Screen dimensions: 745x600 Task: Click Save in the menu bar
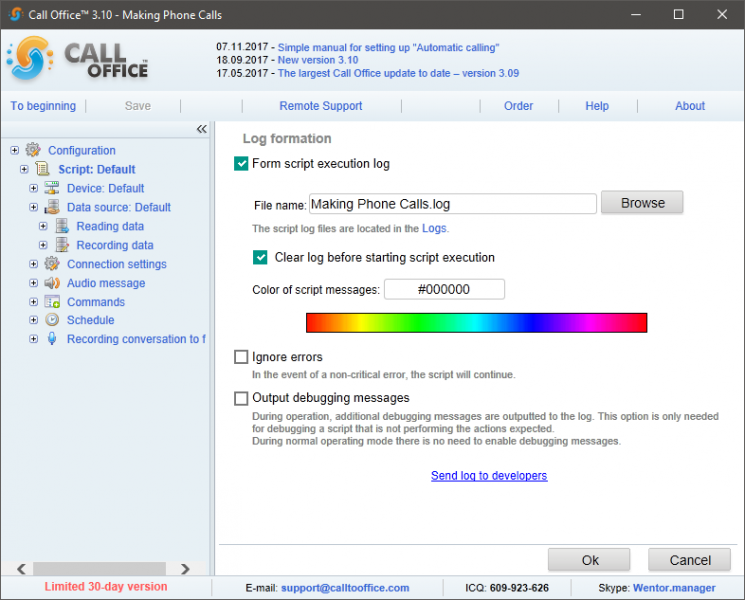coord(138,106)
